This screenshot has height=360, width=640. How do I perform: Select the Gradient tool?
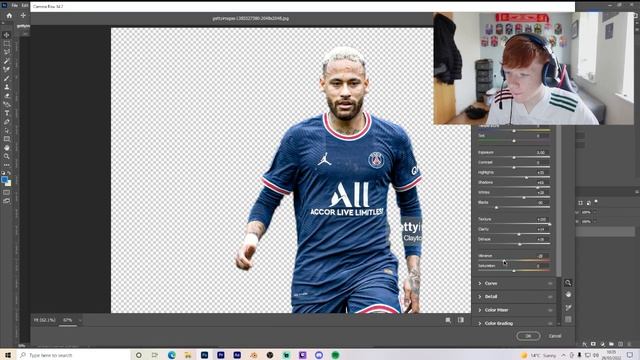pos(7,104)
